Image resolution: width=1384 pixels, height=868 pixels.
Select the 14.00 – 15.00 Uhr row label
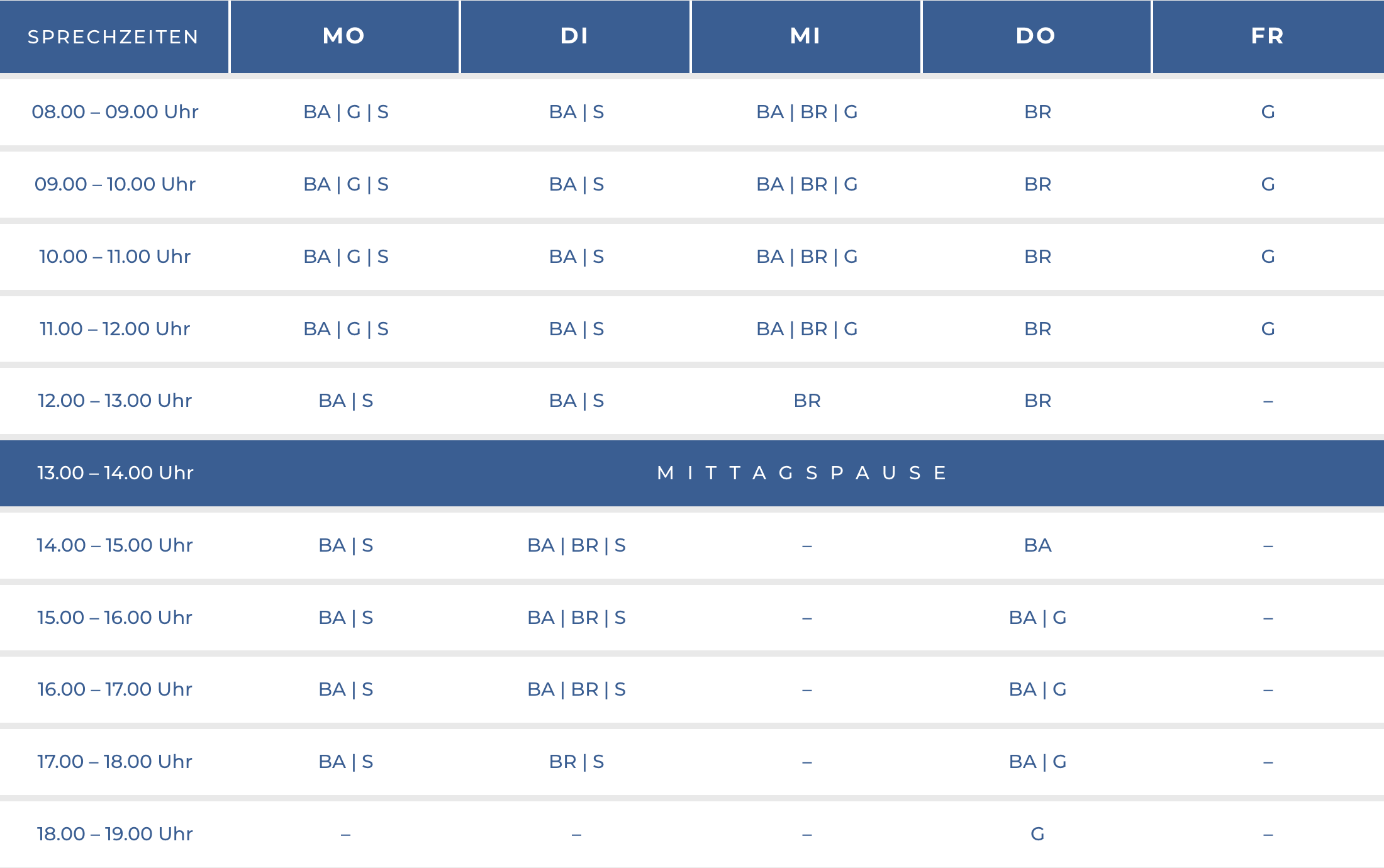[x=115, y=545]
